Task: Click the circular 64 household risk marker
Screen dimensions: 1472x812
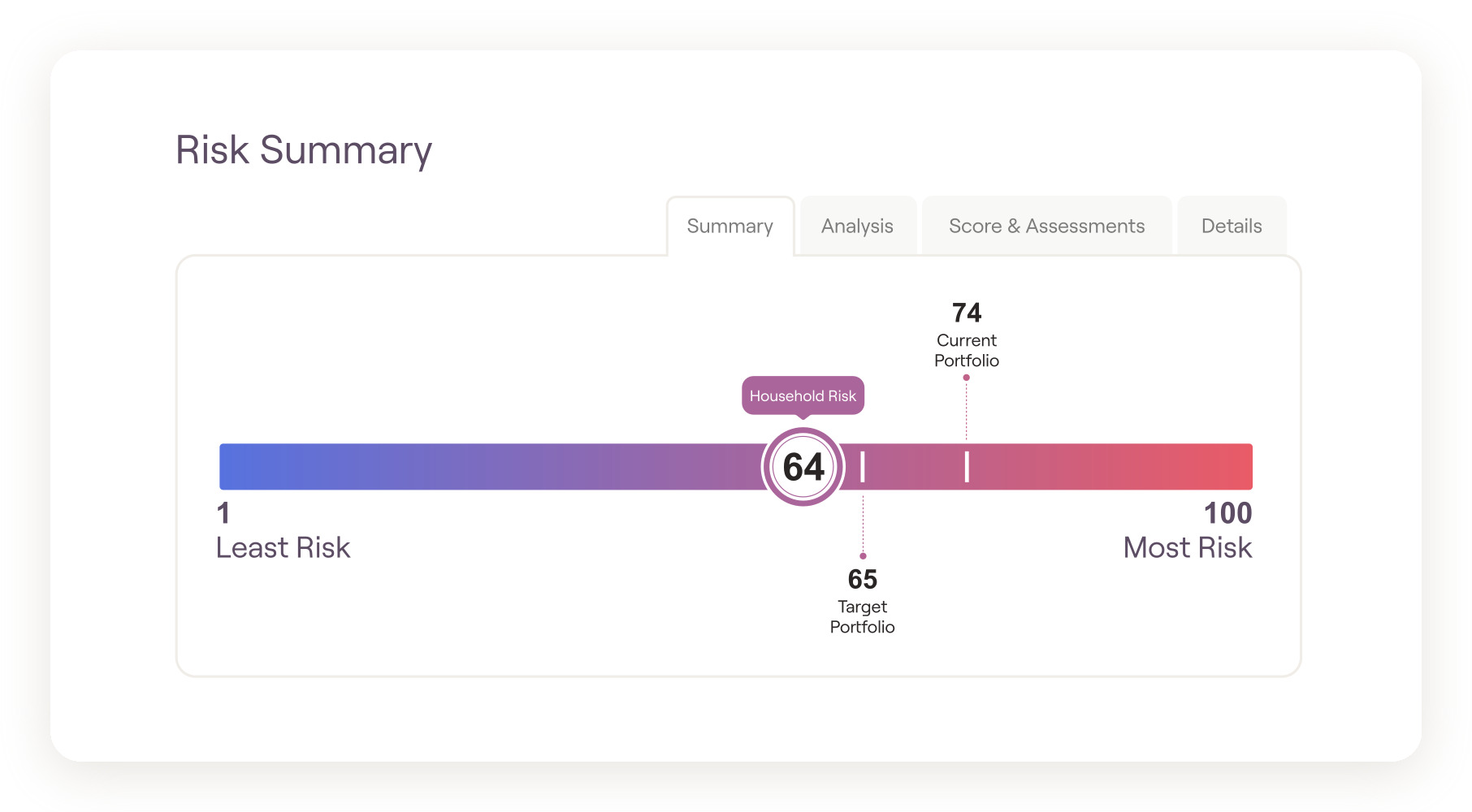Action: click(x=803, y=467)
